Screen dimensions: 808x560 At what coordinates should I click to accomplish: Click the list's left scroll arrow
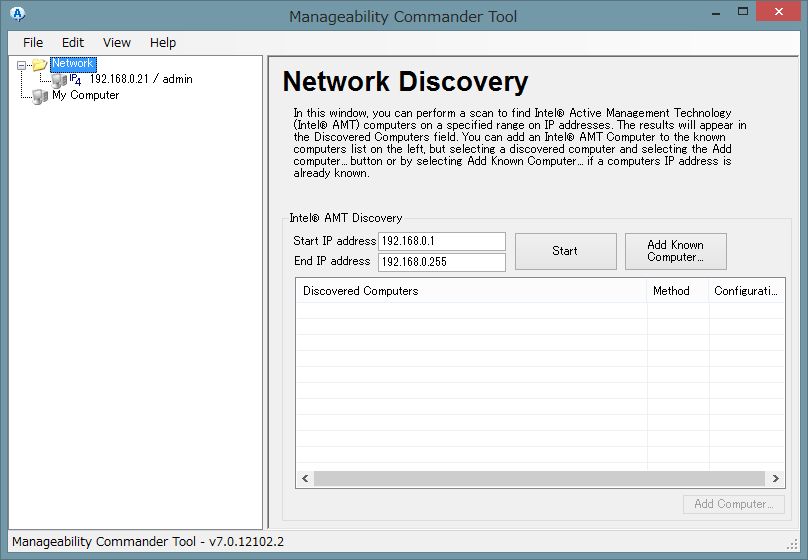pyautogui.click(x=305, y=479)
